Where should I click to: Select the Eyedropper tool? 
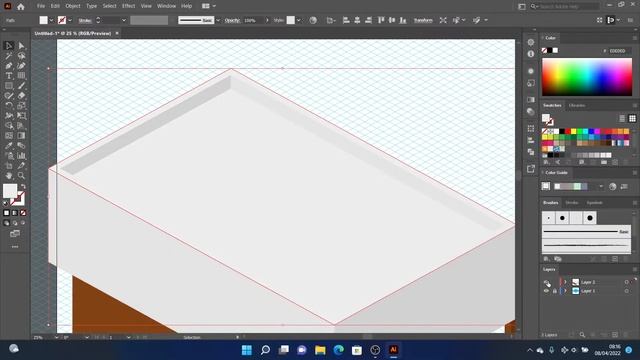[9, 146]
